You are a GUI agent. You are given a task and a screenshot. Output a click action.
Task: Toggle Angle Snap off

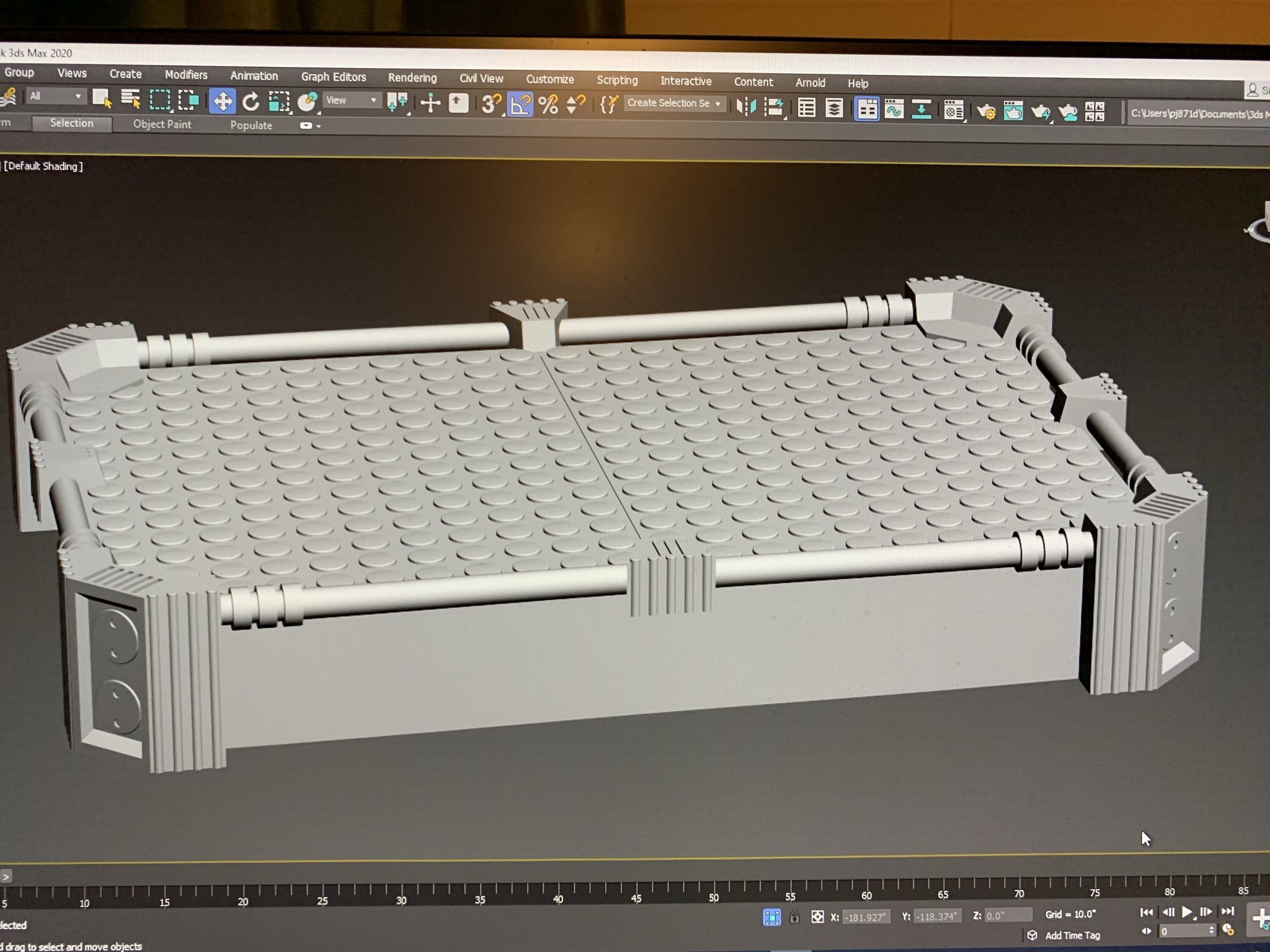click(x=520, y=105)
